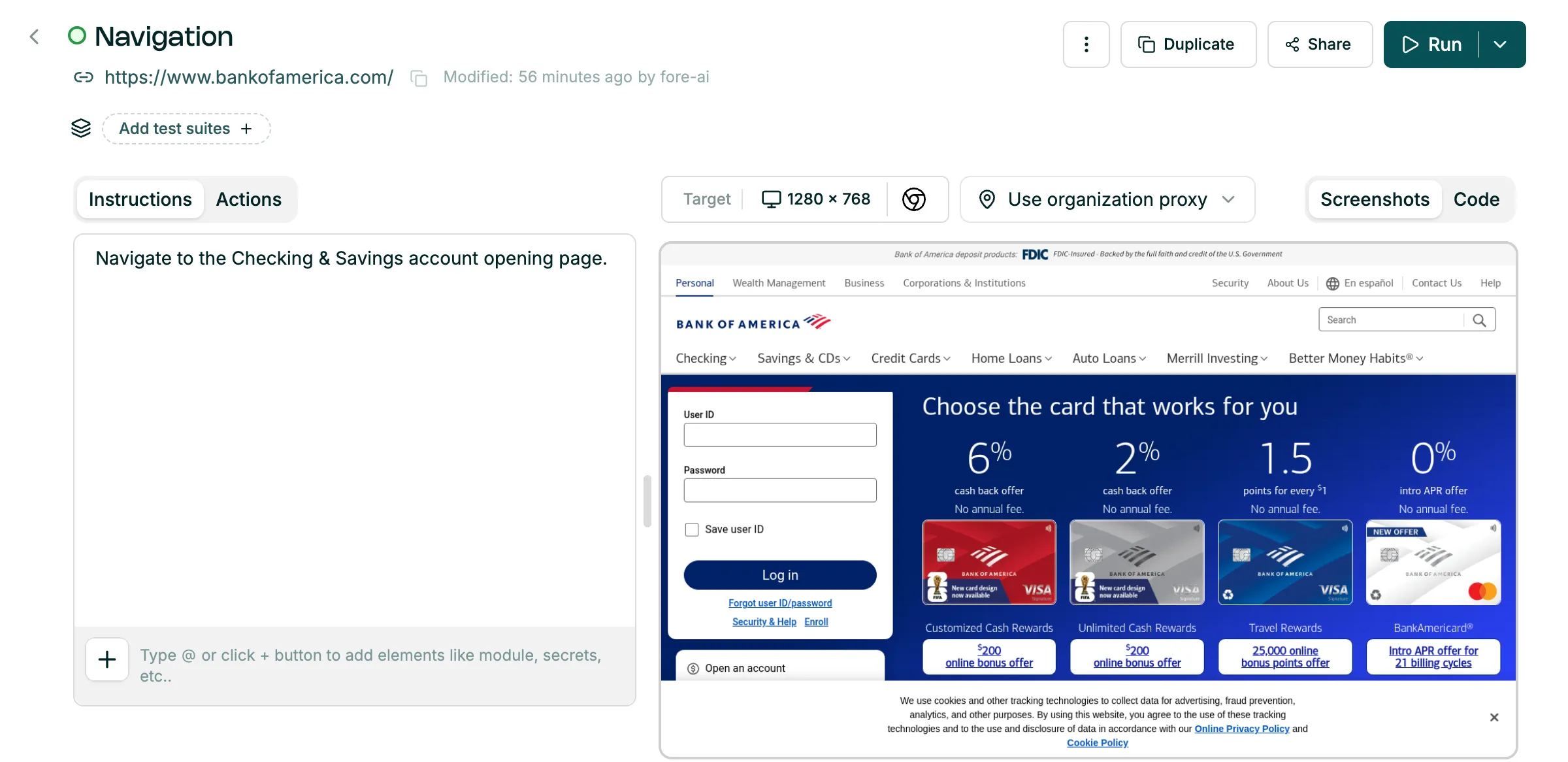Select the Wealth Management tab

(779, 283)
